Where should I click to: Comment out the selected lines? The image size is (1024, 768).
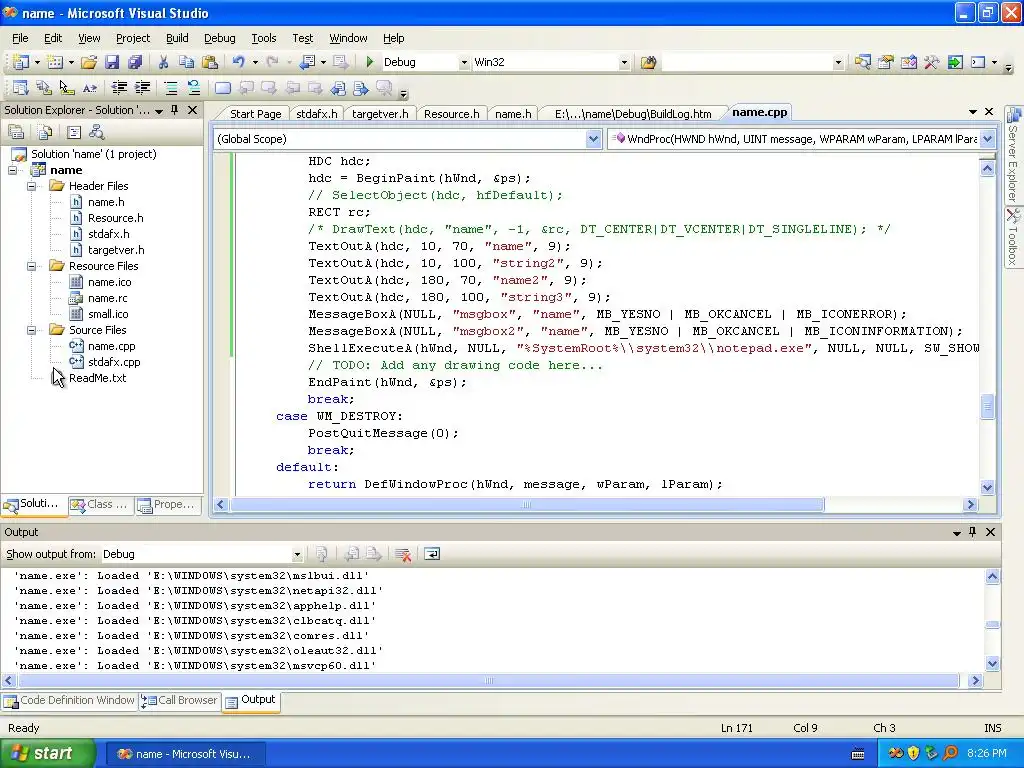tap(170, 88)
